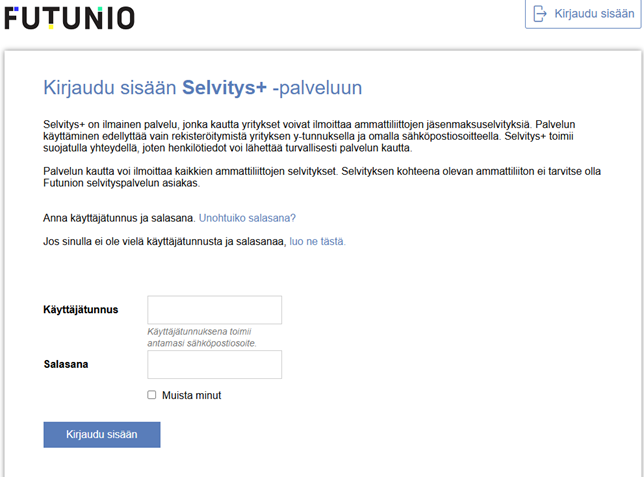Click the 'Muista minut' label text
Viewport: 644px width, 477px height.
click(191, 395)
